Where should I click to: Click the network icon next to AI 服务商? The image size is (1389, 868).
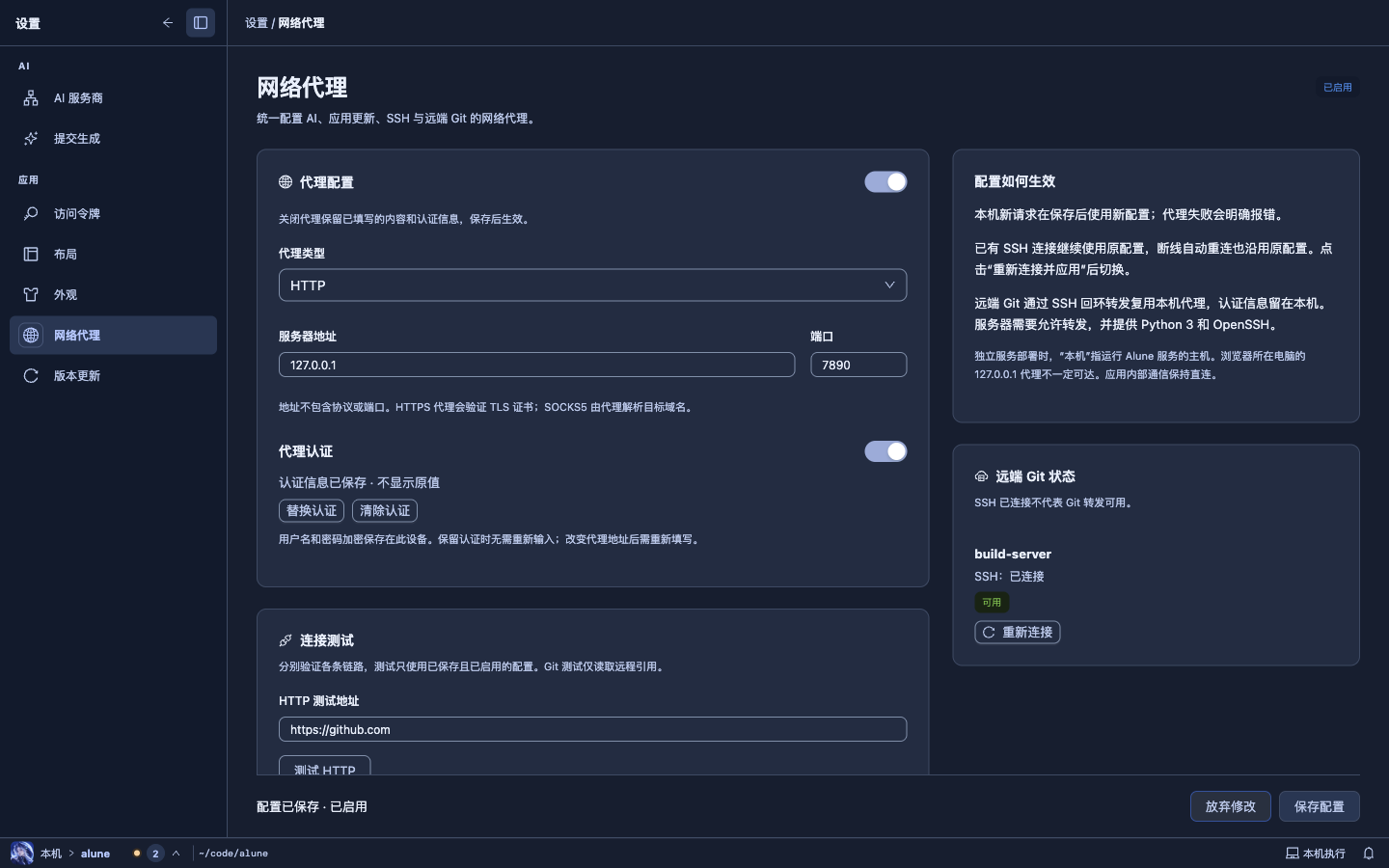click(31, 98)
